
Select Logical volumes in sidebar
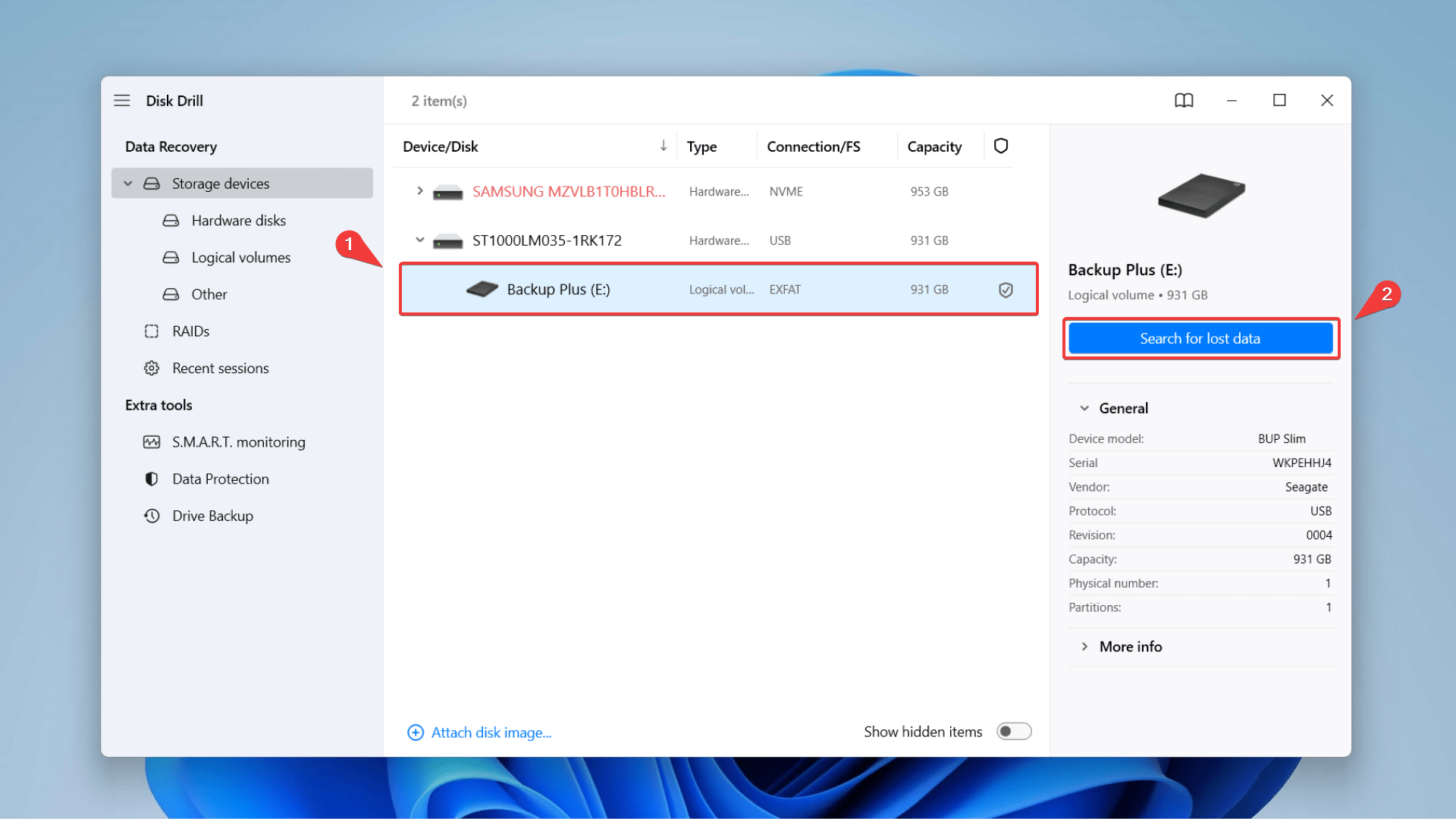tap(240, 258)
